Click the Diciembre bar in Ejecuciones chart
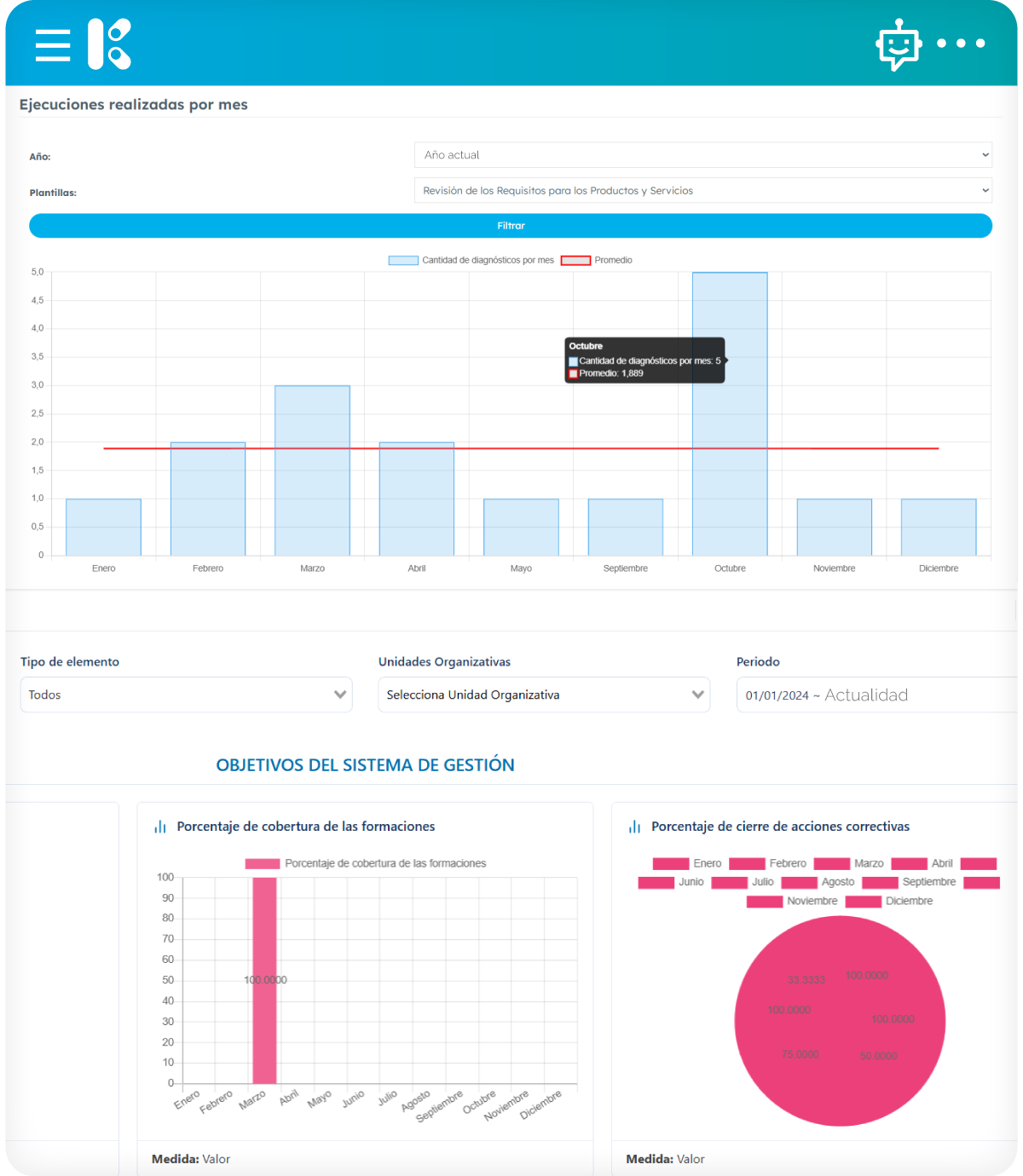Image resolution: width=1023 pixels, height=1176 pixels. [x=939, y=527]
